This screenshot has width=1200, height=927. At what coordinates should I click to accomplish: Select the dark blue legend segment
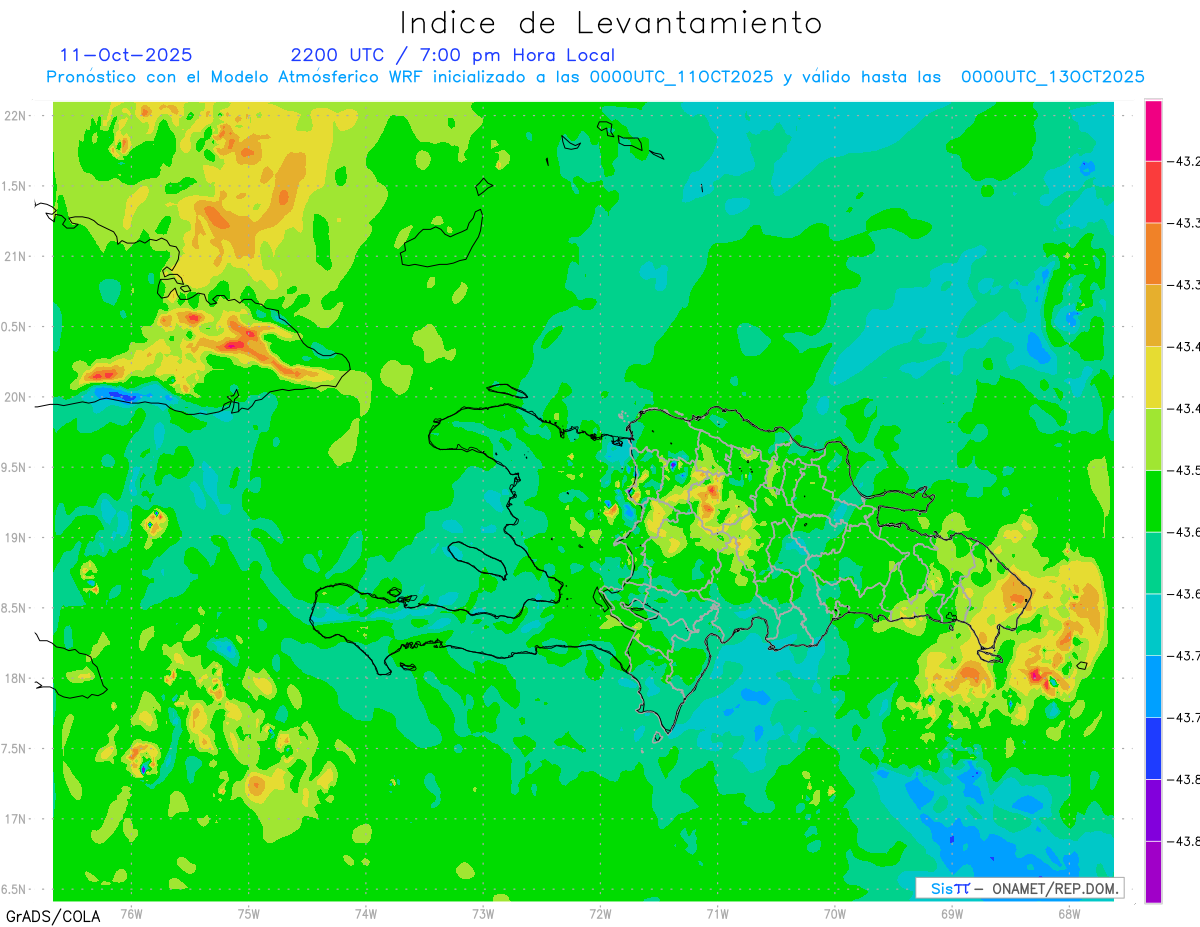[1153, 748]
